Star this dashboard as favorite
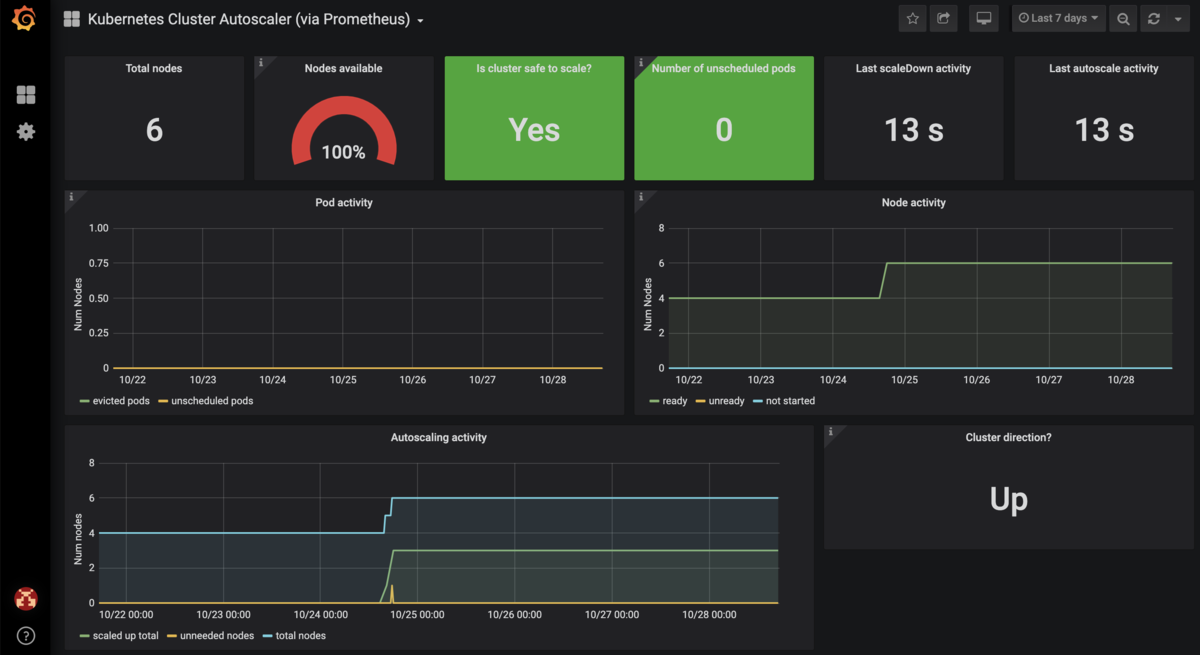 (x=912, y=19)
